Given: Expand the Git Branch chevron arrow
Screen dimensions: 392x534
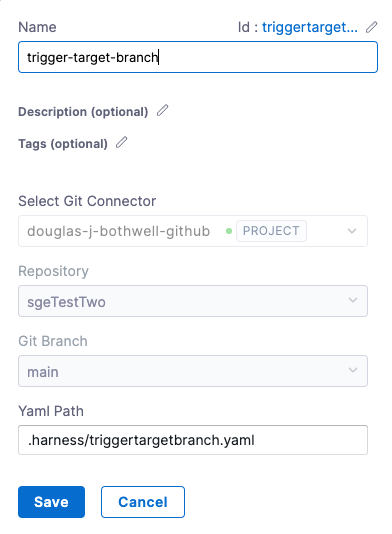Looking at the screenshot, I should (x=353, y=370).
